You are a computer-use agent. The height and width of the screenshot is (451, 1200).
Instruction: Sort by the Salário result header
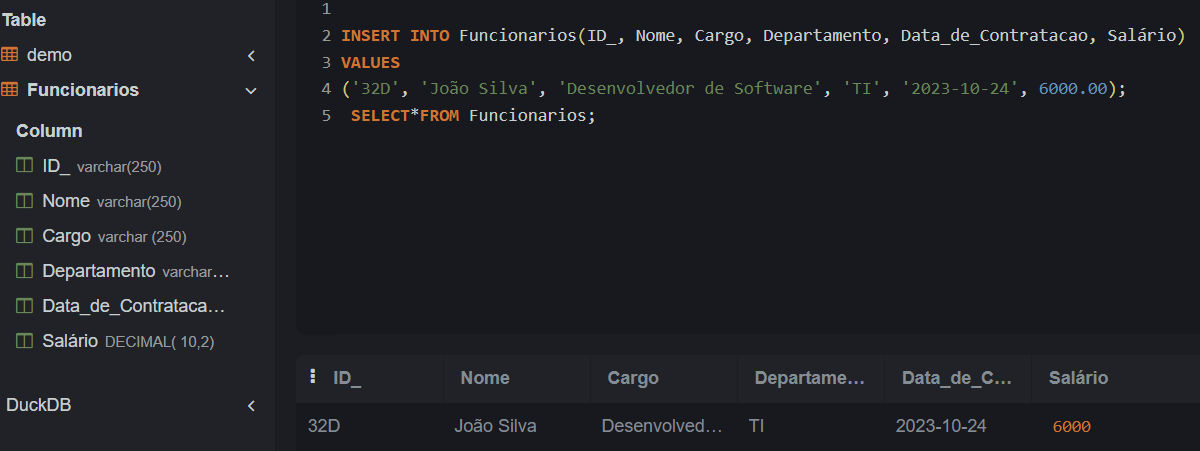[1078, 378]
